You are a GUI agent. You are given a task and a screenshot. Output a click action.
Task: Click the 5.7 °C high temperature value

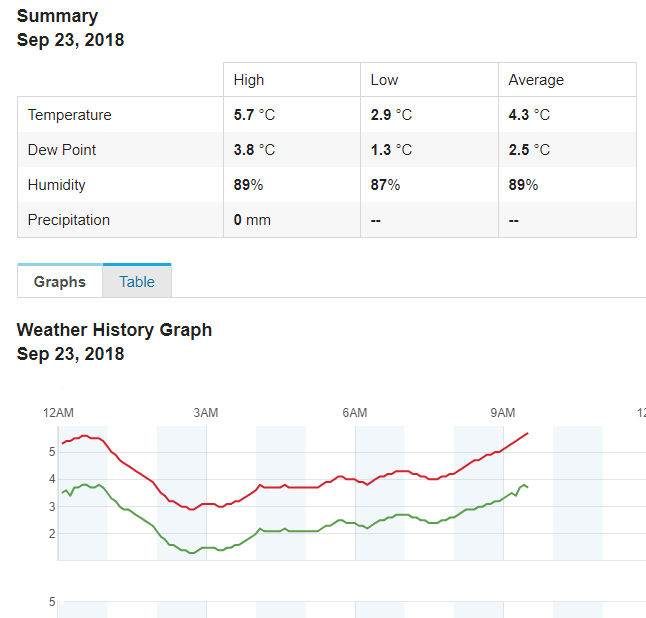coord(254,115)
